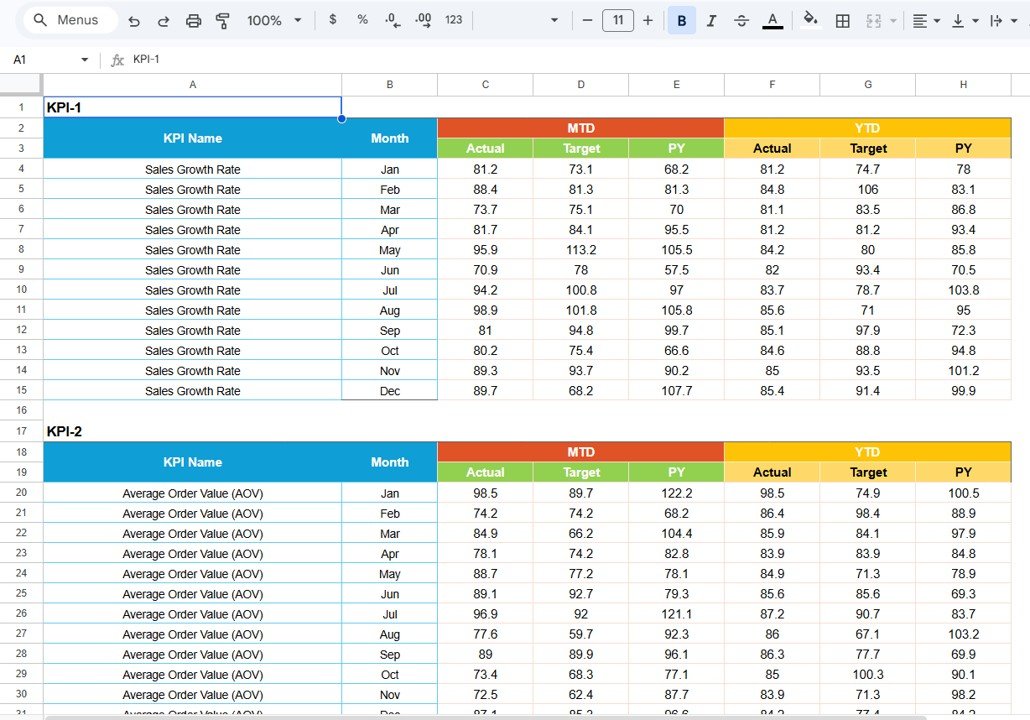
Task: Open the fill color picker
Action: (x=809, y=20)
